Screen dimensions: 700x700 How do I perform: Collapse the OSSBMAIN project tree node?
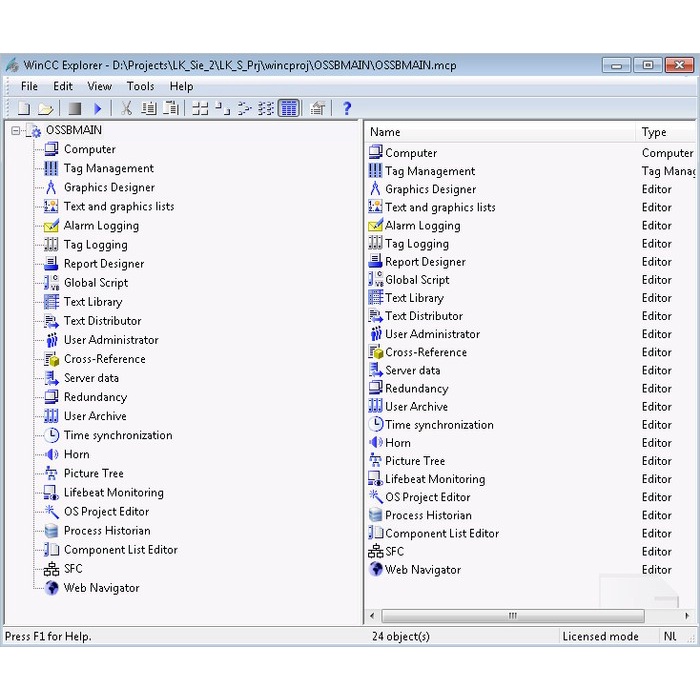point(16,131)
